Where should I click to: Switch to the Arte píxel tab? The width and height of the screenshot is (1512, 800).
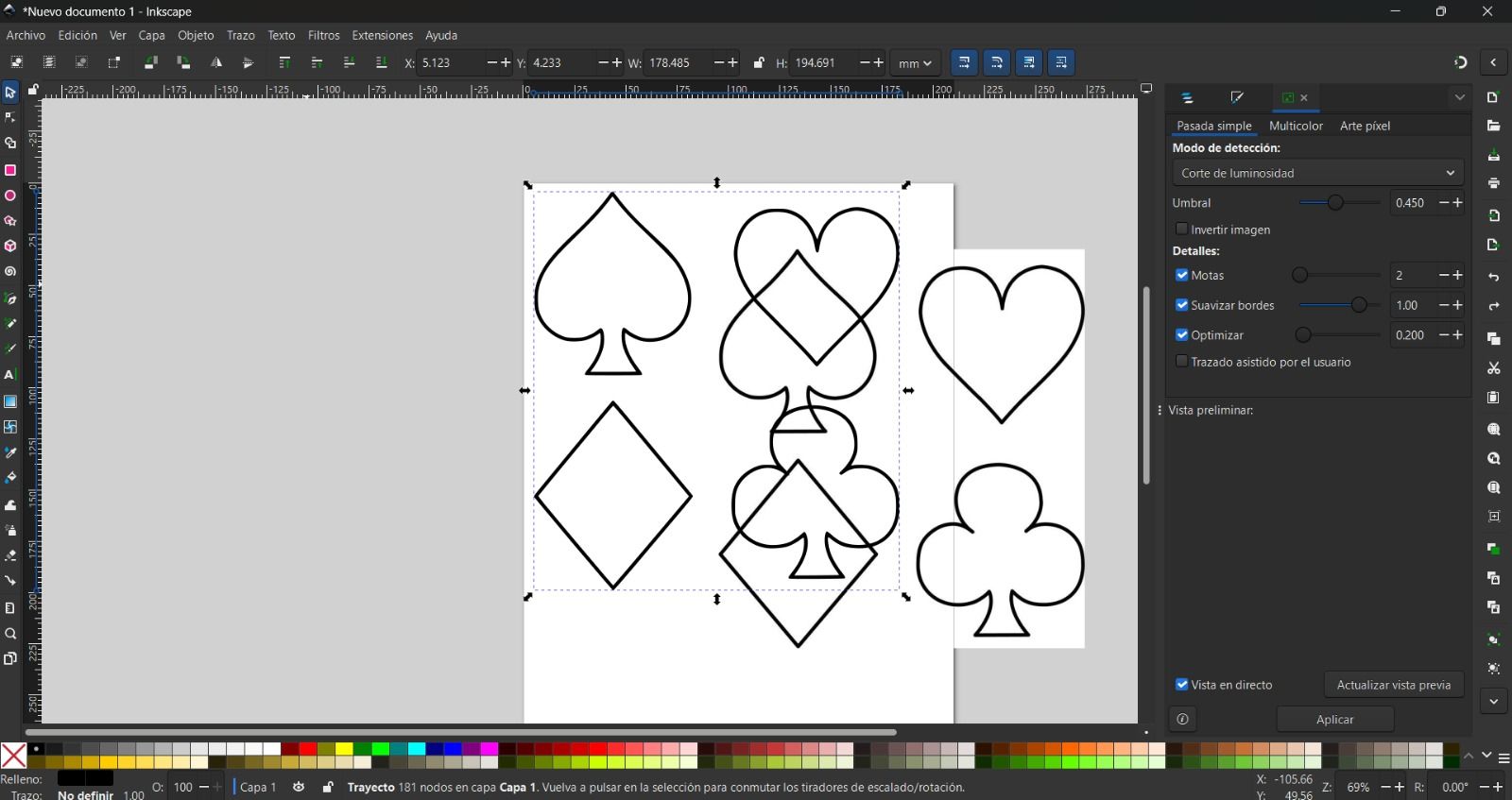point(1365,126)
